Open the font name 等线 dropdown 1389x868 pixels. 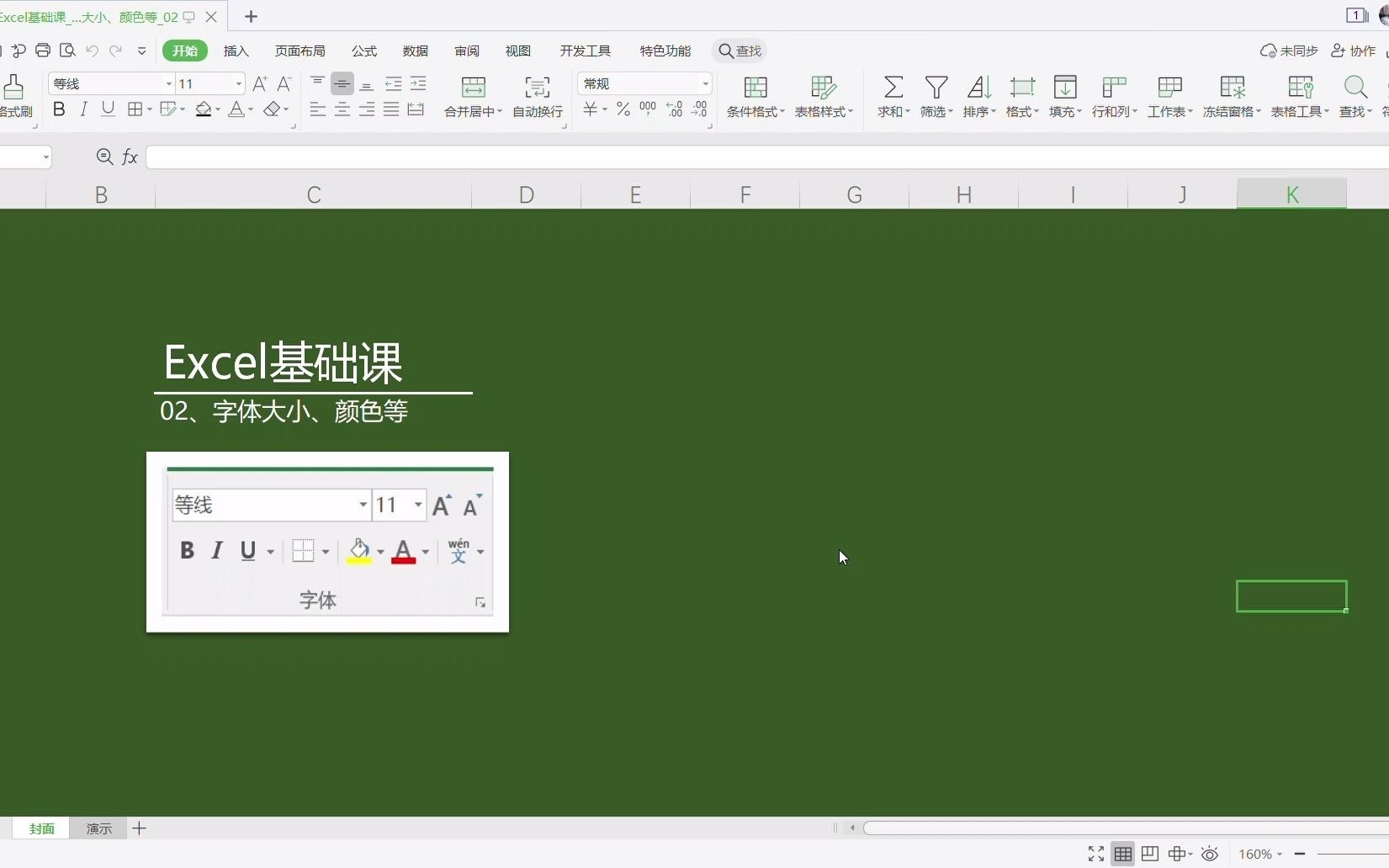tap(168, 83)
